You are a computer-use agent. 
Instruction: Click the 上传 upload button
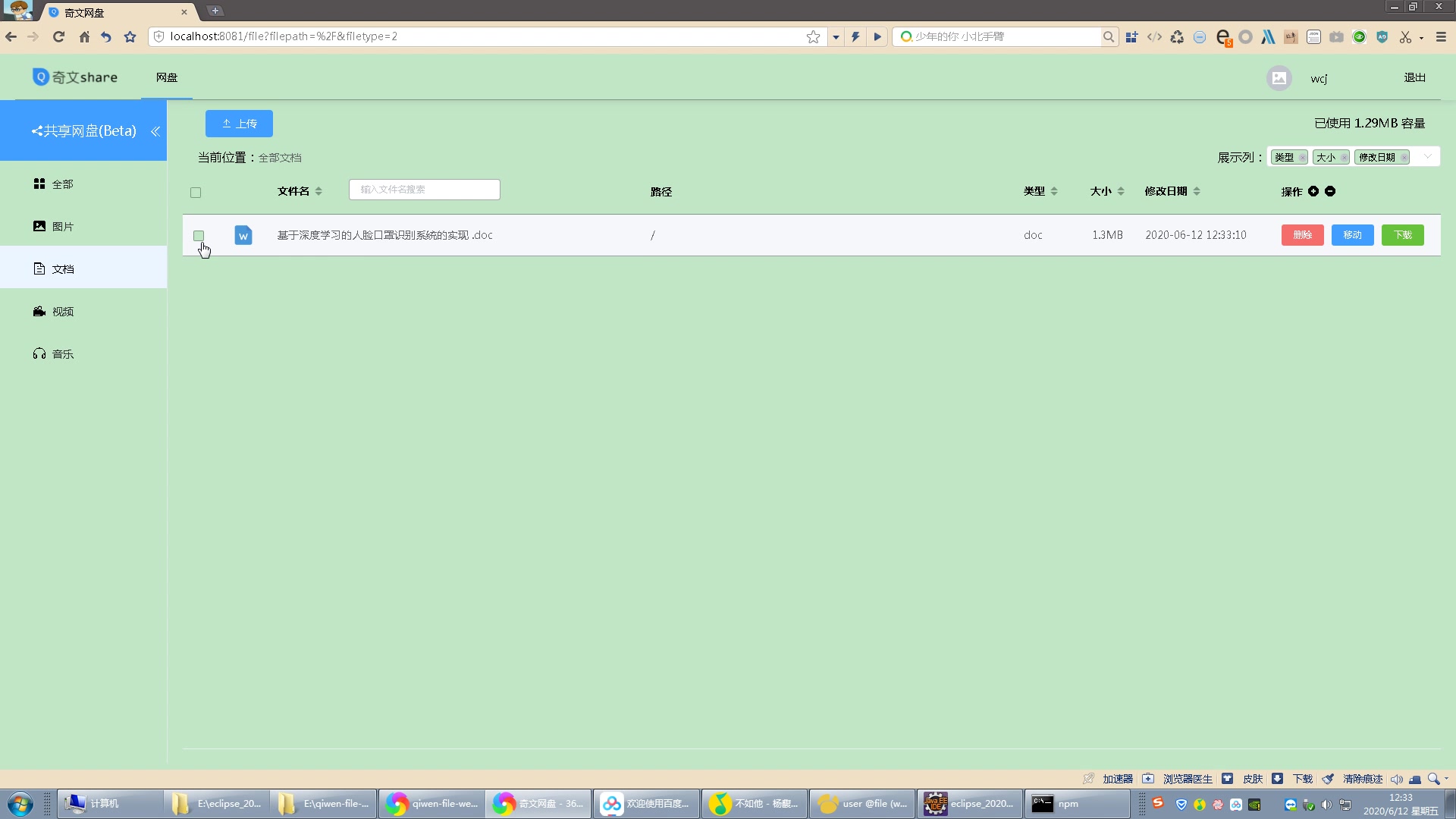239,124
